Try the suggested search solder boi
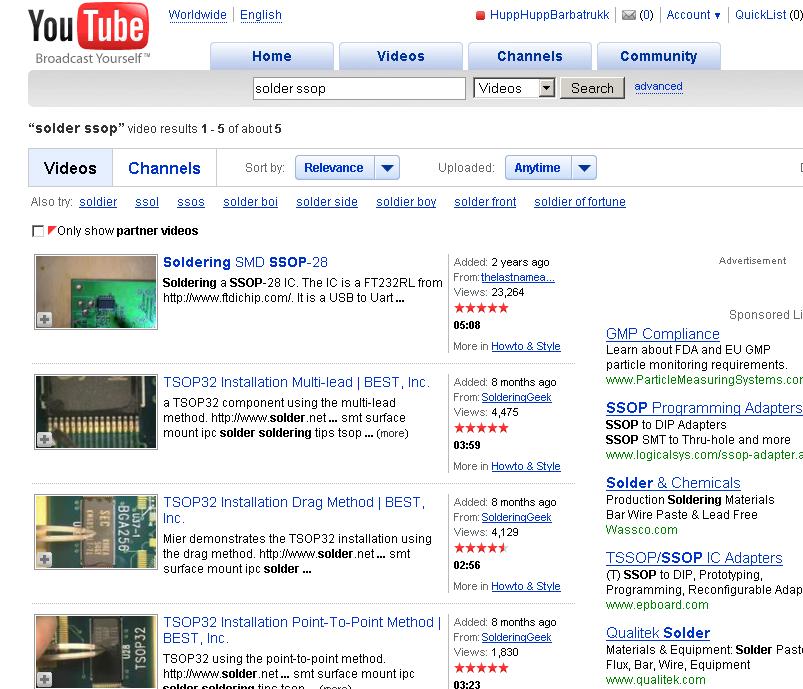This screenshot has height=689, width=803. click(x=250, y=202)
